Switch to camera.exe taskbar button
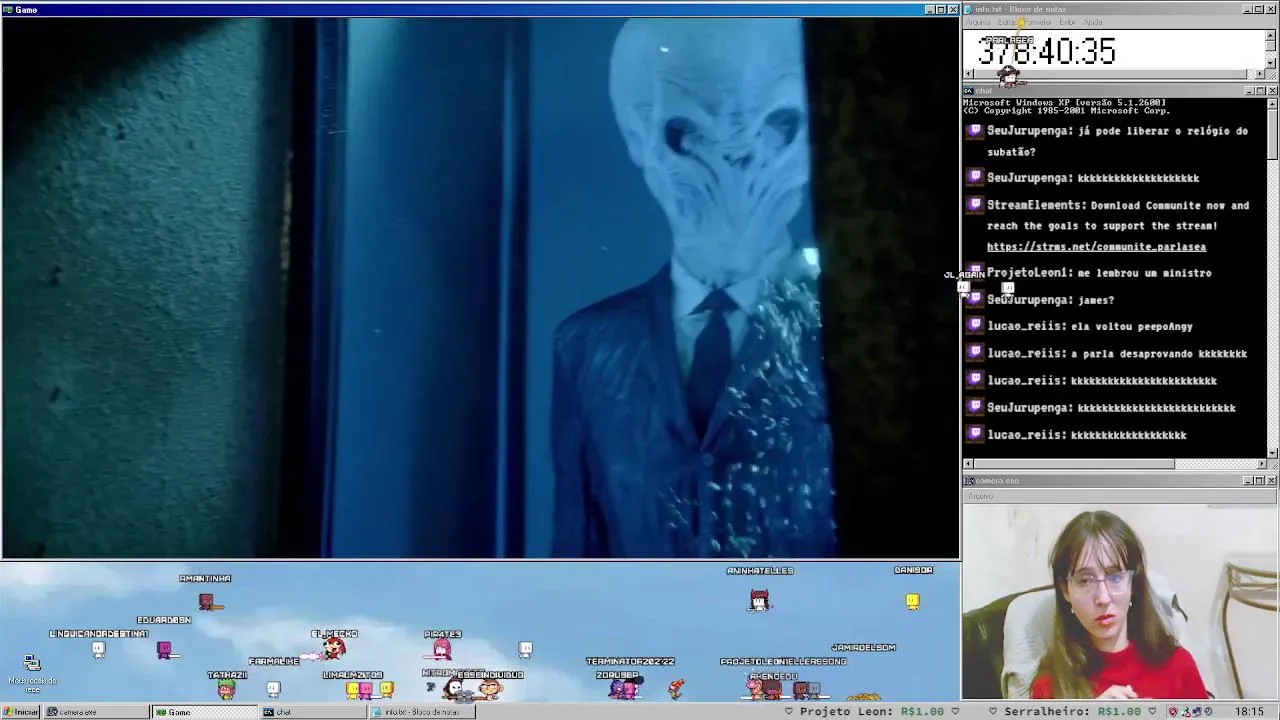1280x720 pixels. click(95, 712)
